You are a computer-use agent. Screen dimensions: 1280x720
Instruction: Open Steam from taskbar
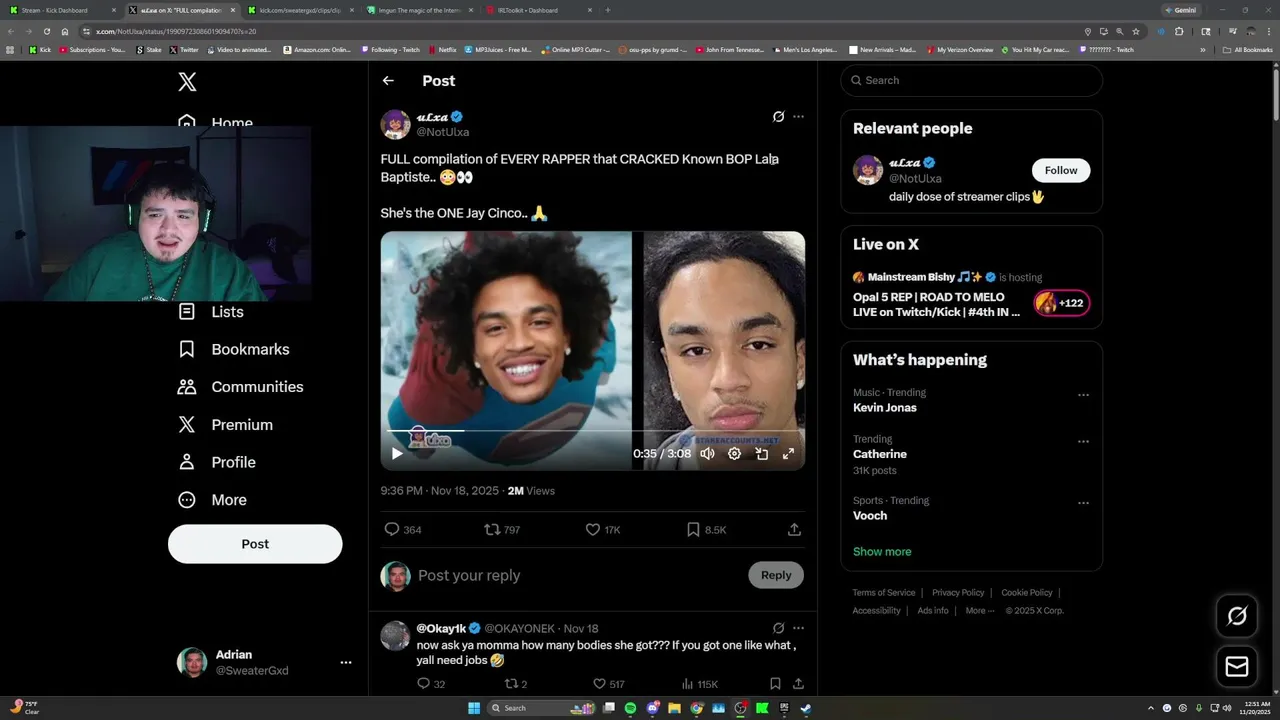[806, 708]
